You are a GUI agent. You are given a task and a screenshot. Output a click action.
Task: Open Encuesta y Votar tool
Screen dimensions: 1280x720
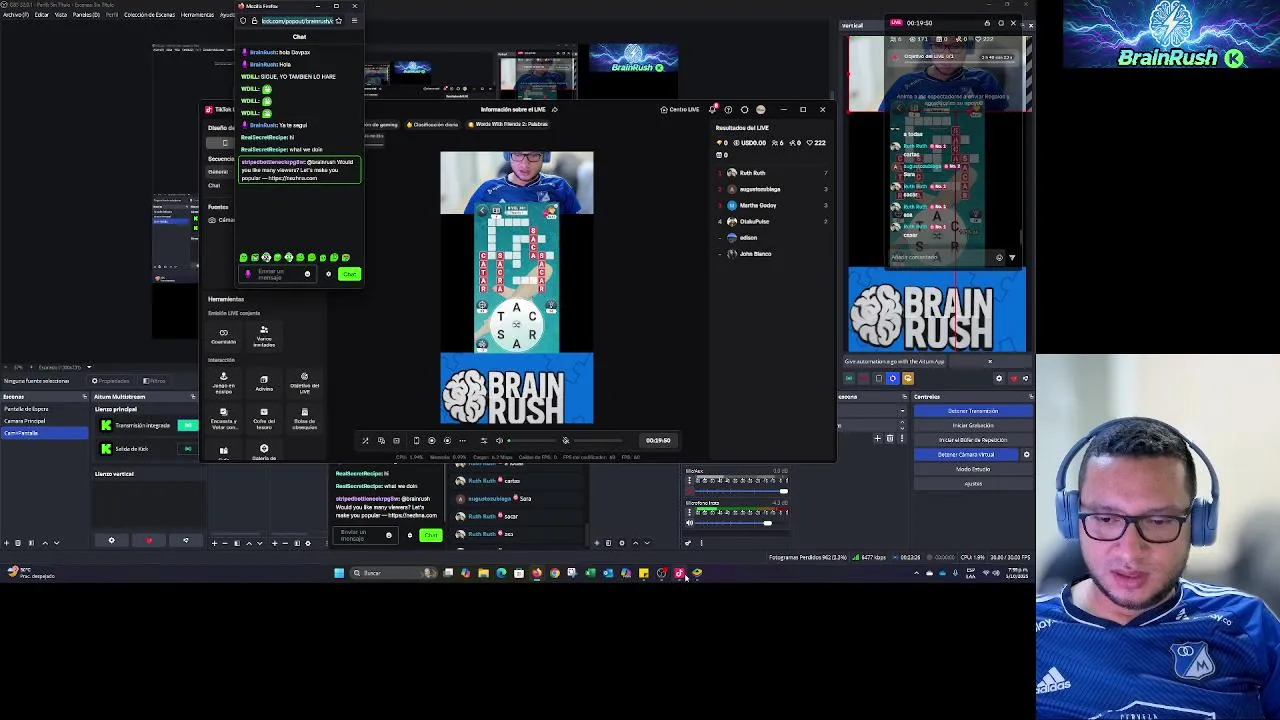click(x=224, y=418)
